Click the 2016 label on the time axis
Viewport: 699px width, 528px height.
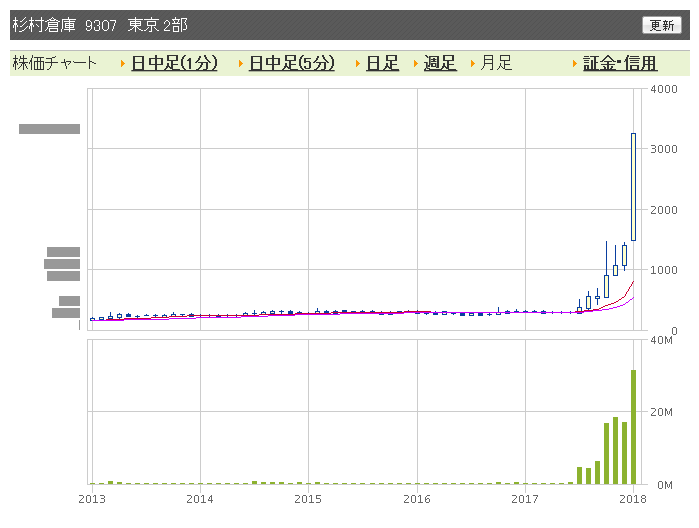click(x=417, y=499)
